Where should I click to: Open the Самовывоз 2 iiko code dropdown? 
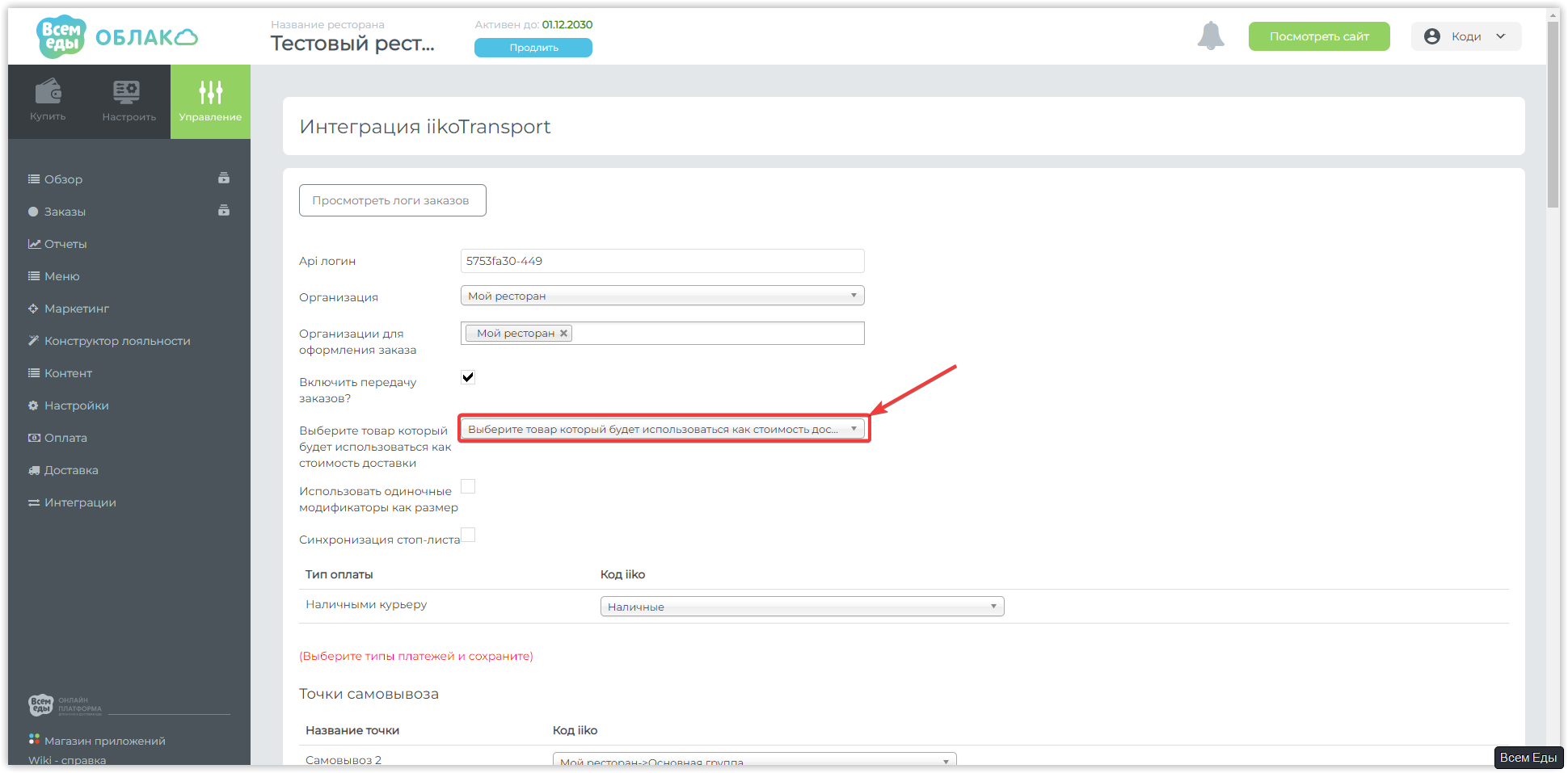point(755,760)
